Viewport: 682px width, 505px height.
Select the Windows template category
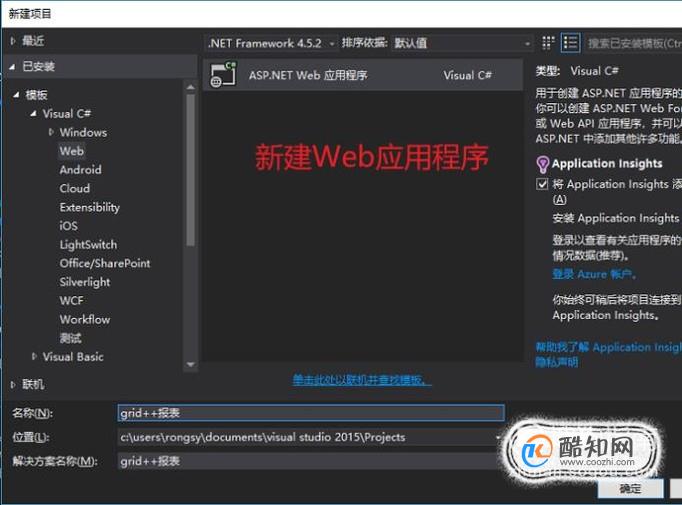(83, 132)
